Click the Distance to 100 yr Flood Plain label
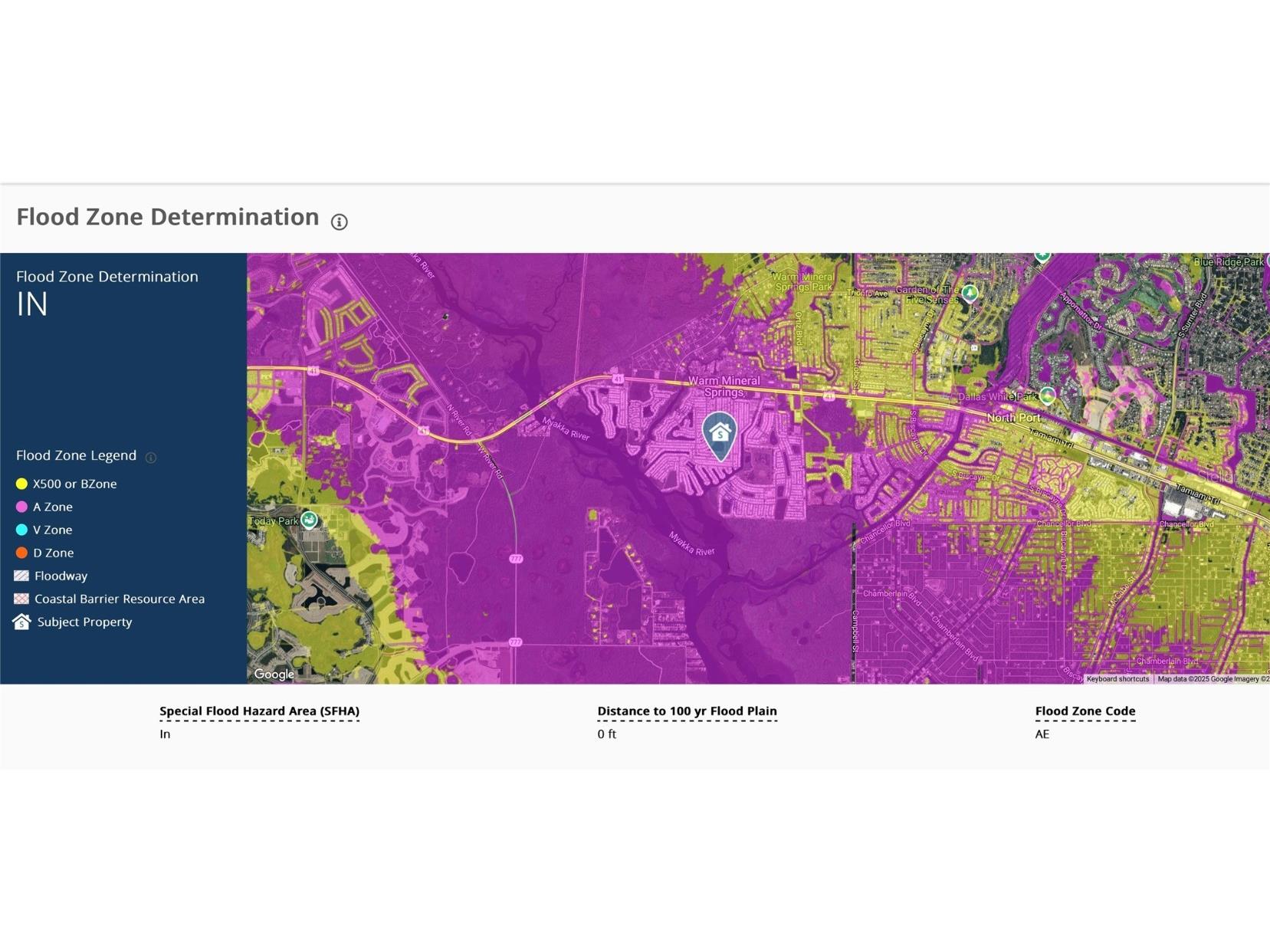 [x=687, y=711]
